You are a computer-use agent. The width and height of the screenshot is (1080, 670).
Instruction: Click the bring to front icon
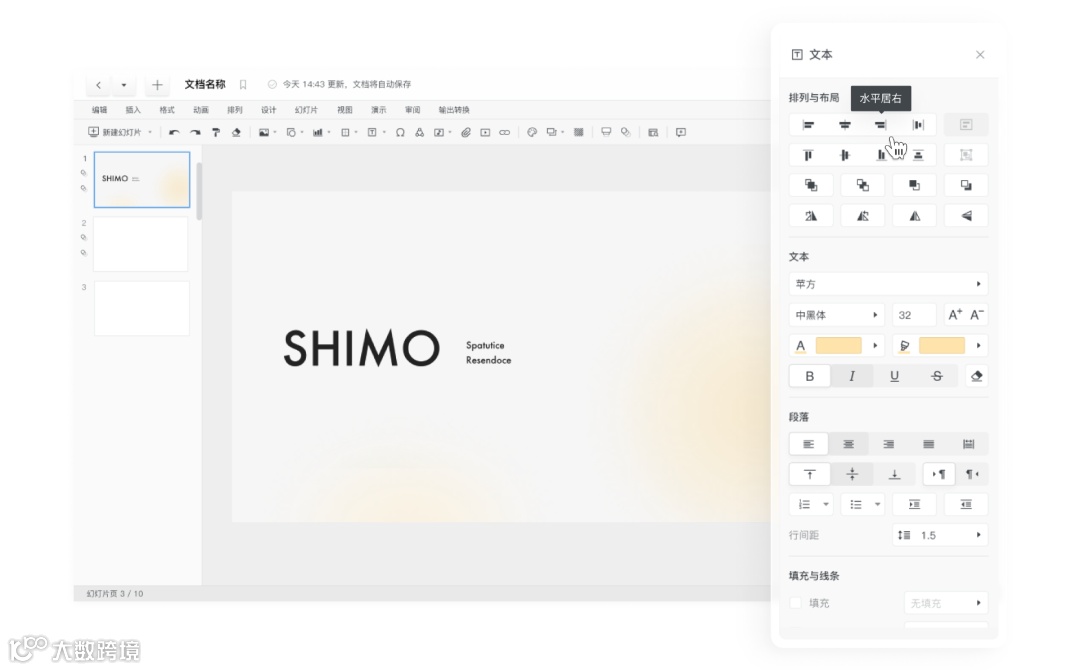click(x=811, y=185)
